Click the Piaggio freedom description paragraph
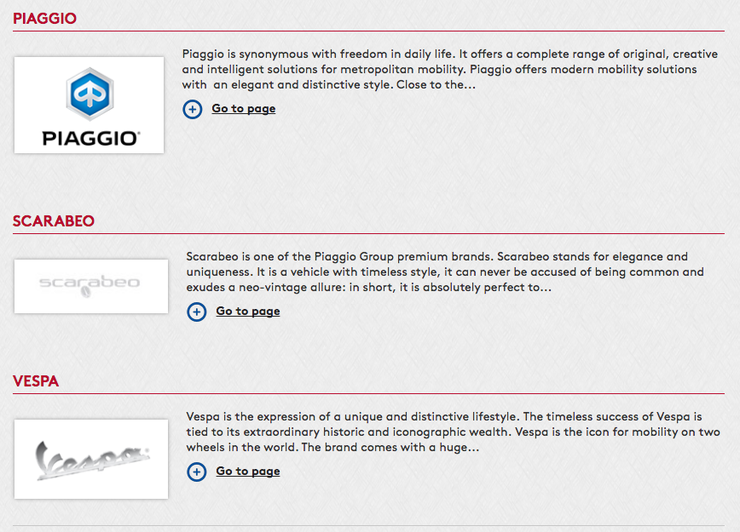 (x=450, y=69)
